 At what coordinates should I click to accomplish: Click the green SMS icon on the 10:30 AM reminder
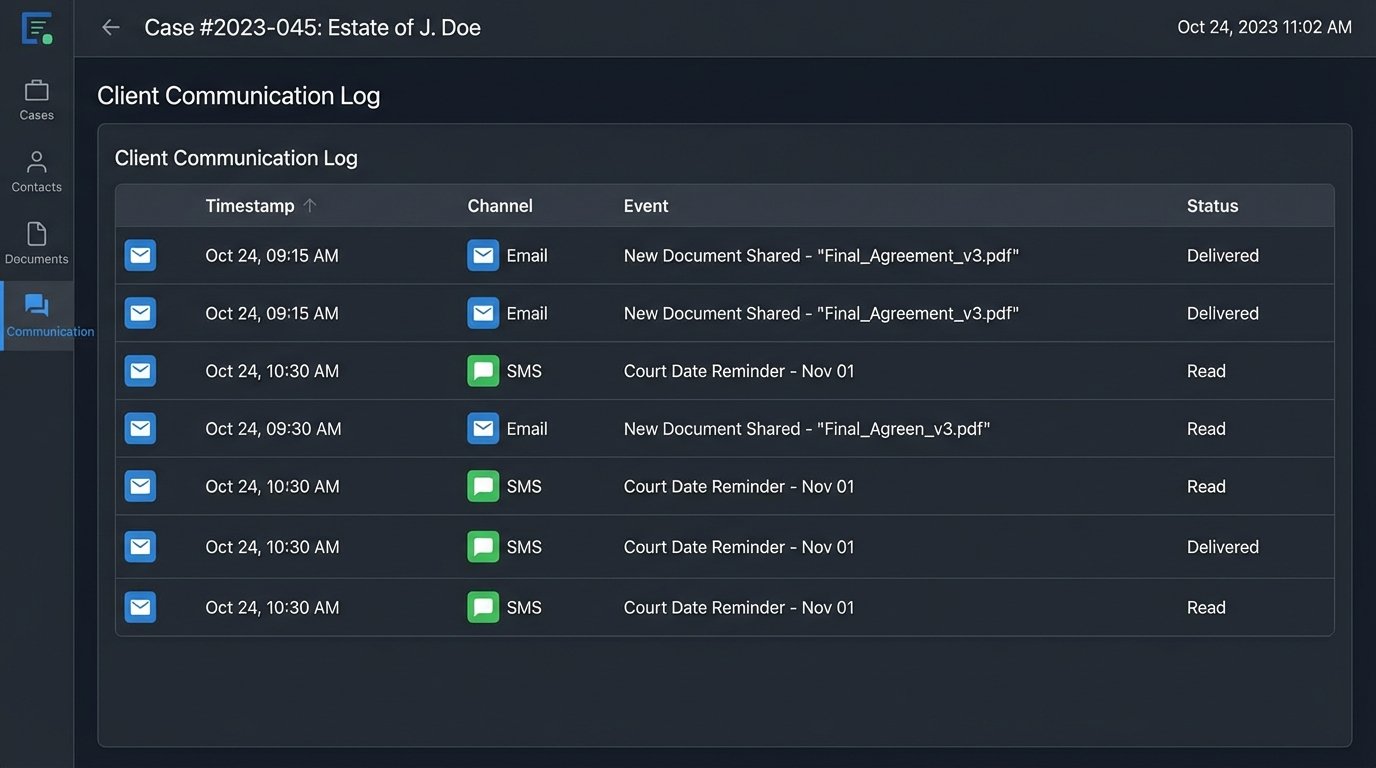tap(483, 370)
